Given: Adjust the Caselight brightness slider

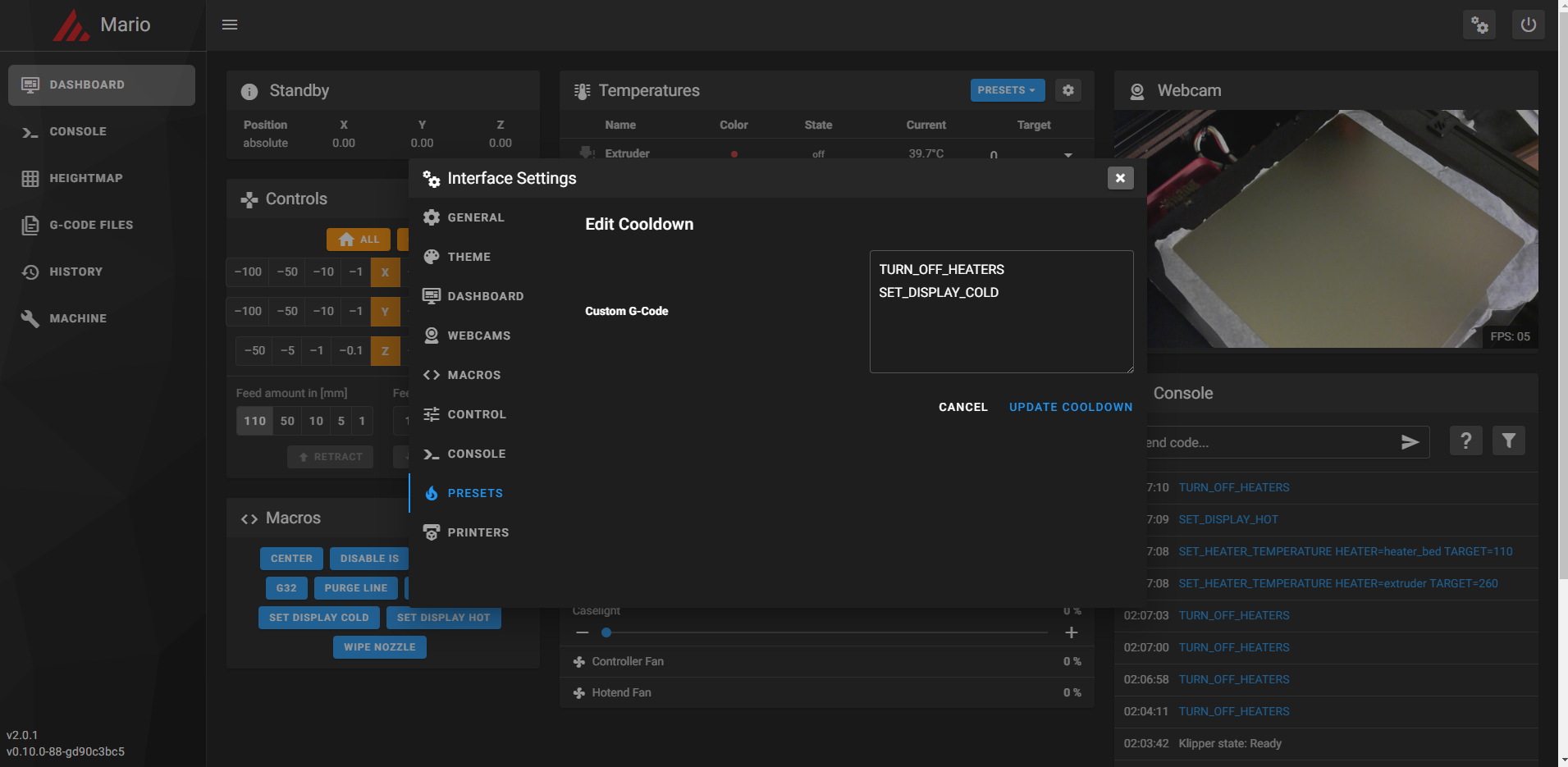Looking at the screenshot, I should click(x=606, y=632).
